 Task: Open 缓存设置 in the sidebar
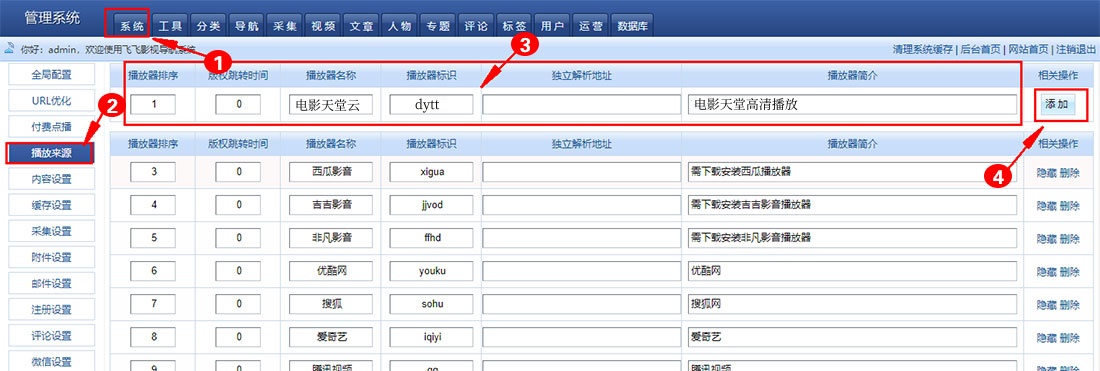coord(51,205)
